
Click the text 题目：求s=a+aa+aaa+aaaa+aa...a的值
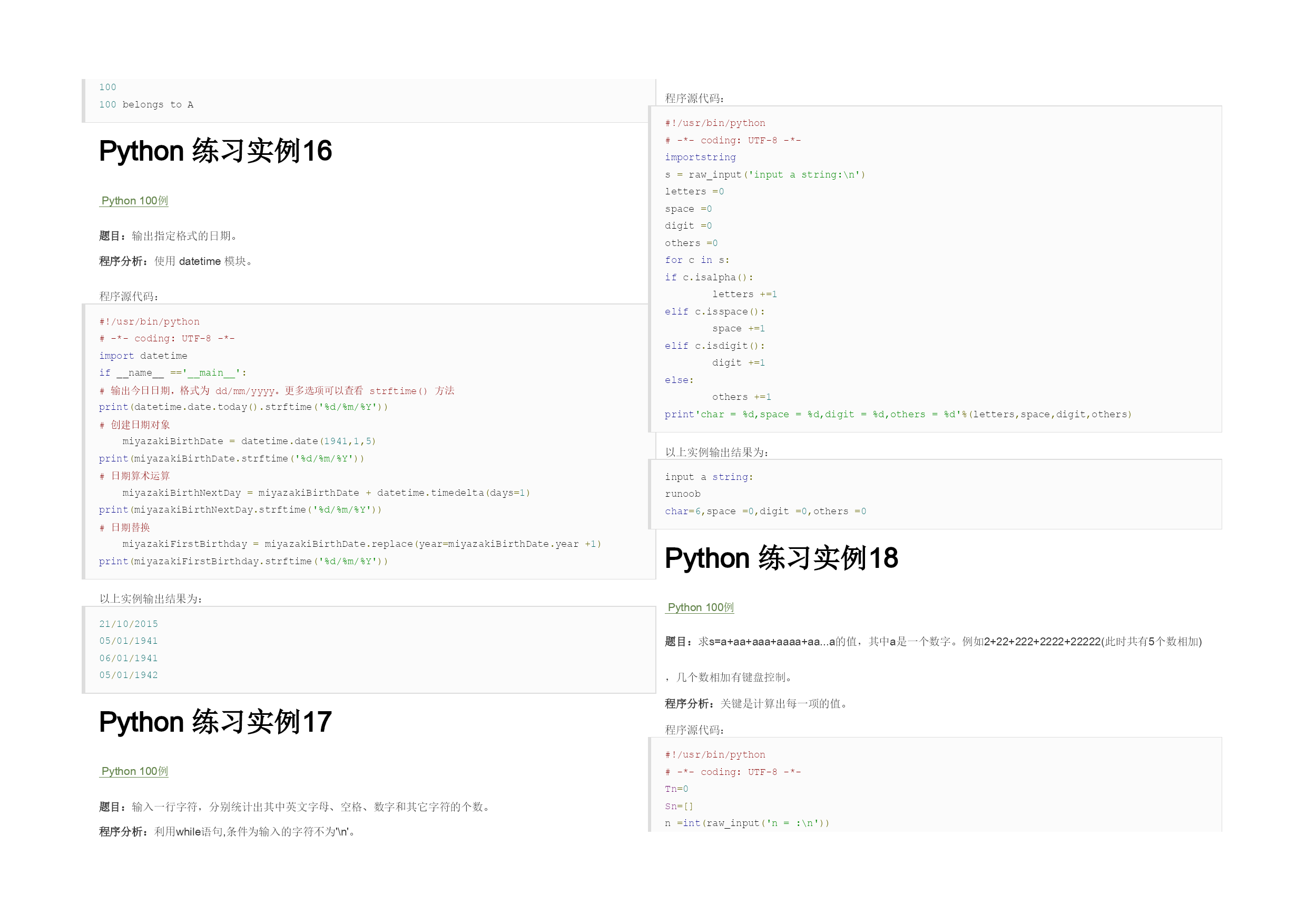click(x=933, y=642)
